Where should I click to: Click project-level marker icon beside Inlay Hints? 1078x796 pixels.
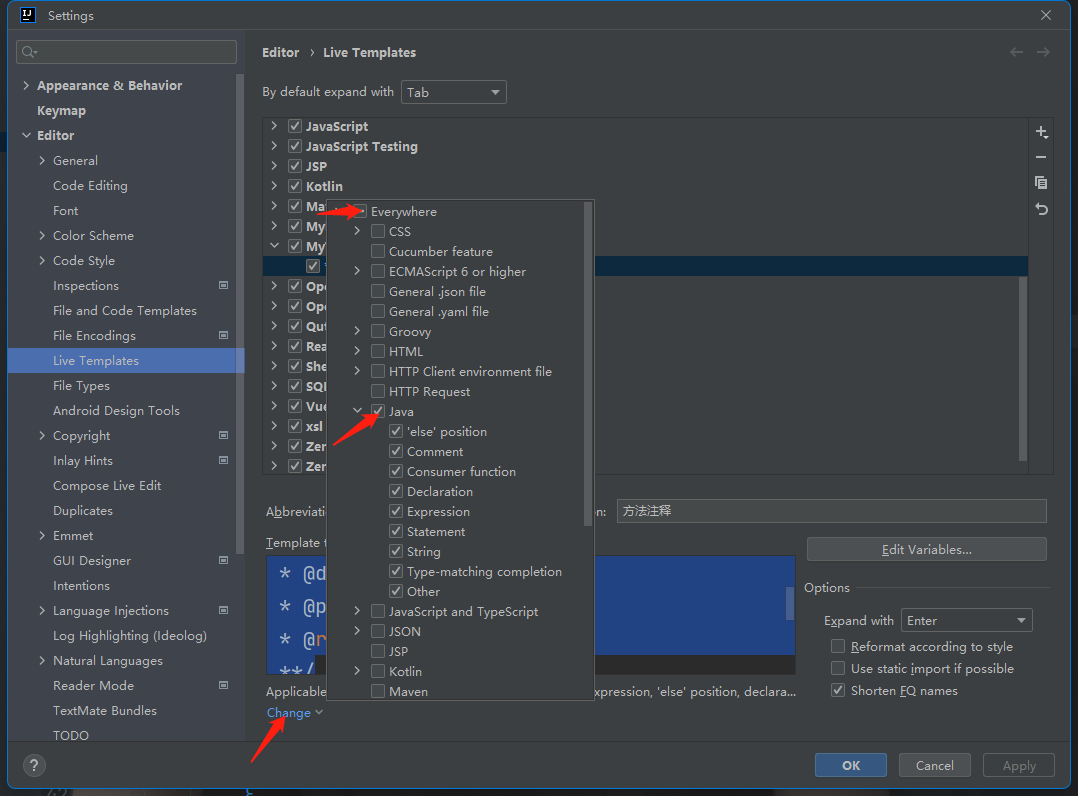[223, 460]
